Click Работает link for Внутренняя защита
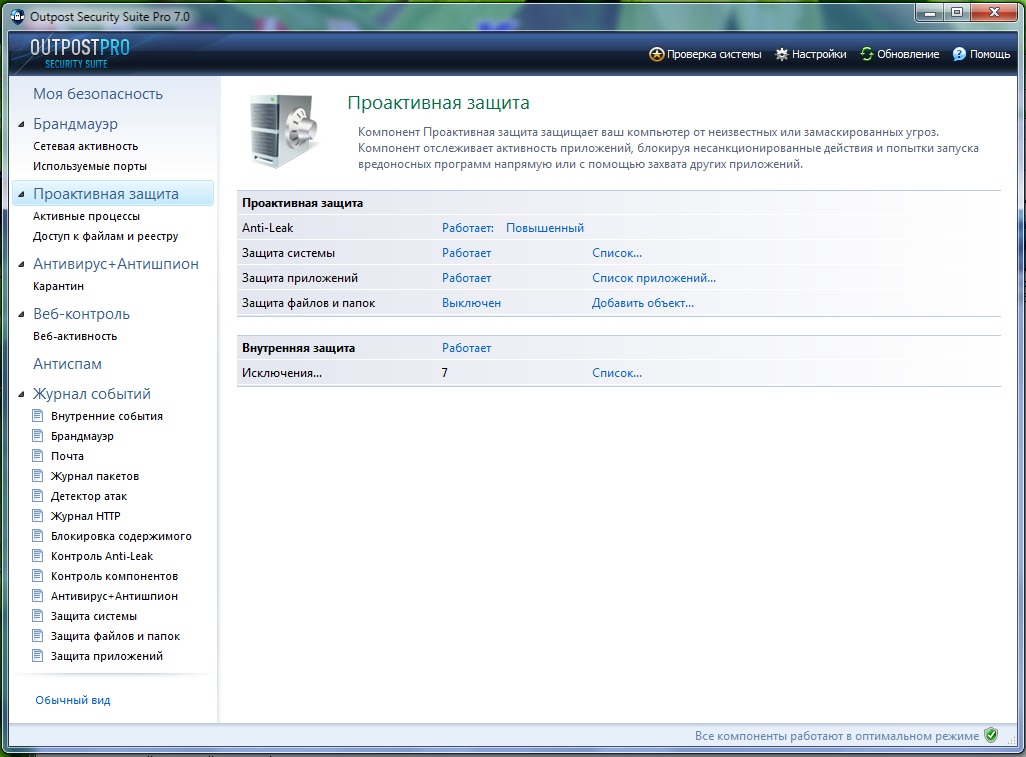Image resolution: width=1026 pixels, height=757 pixels. tap(467, 348)
